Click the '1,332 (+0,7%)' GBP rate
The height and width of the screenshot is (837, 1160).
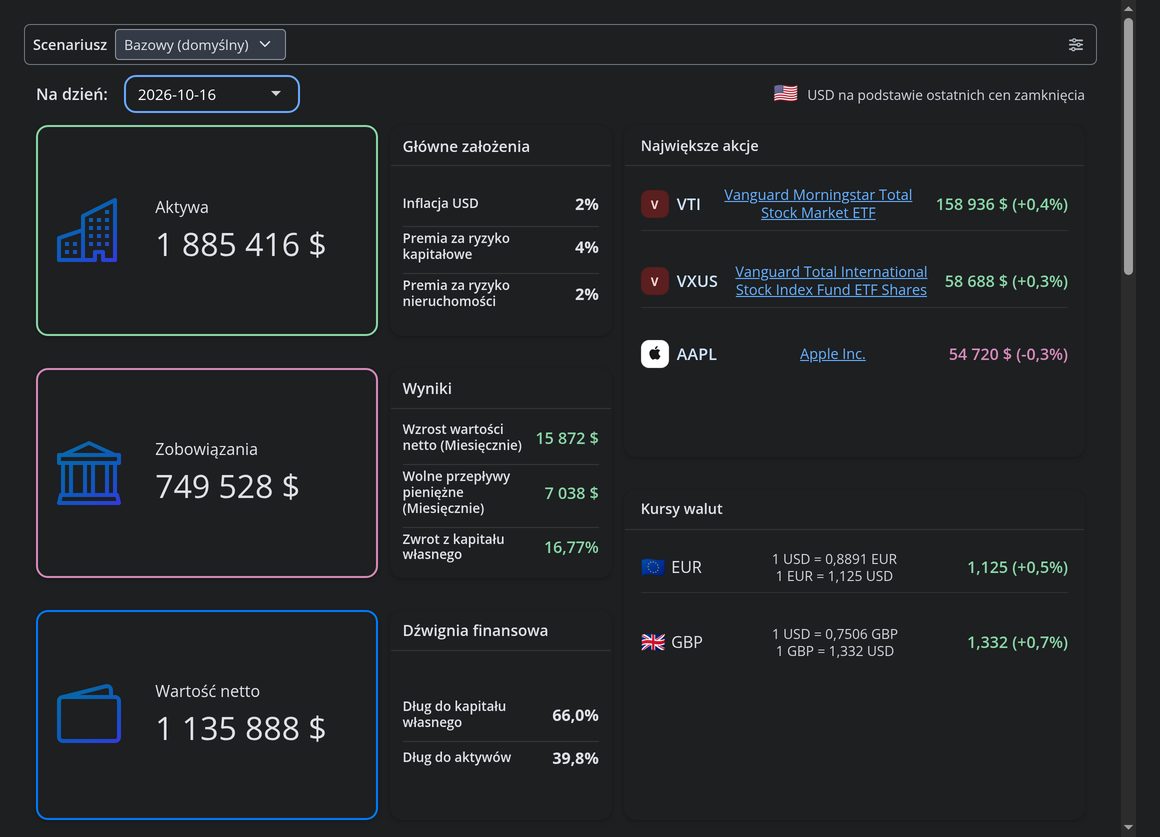tap(1018, 642)
